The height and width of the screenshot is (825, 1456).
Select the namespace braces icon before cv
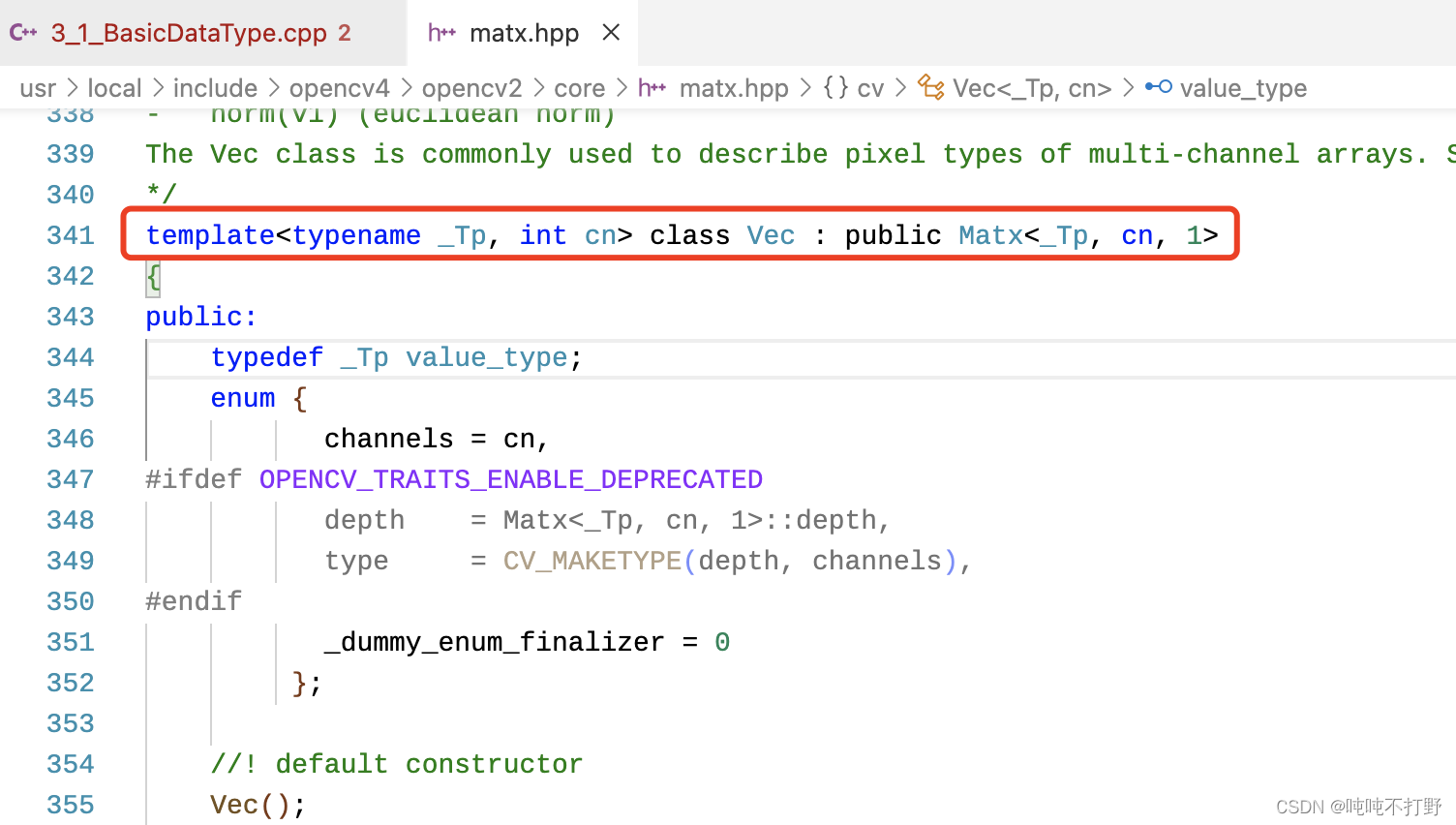coord(834,87)
